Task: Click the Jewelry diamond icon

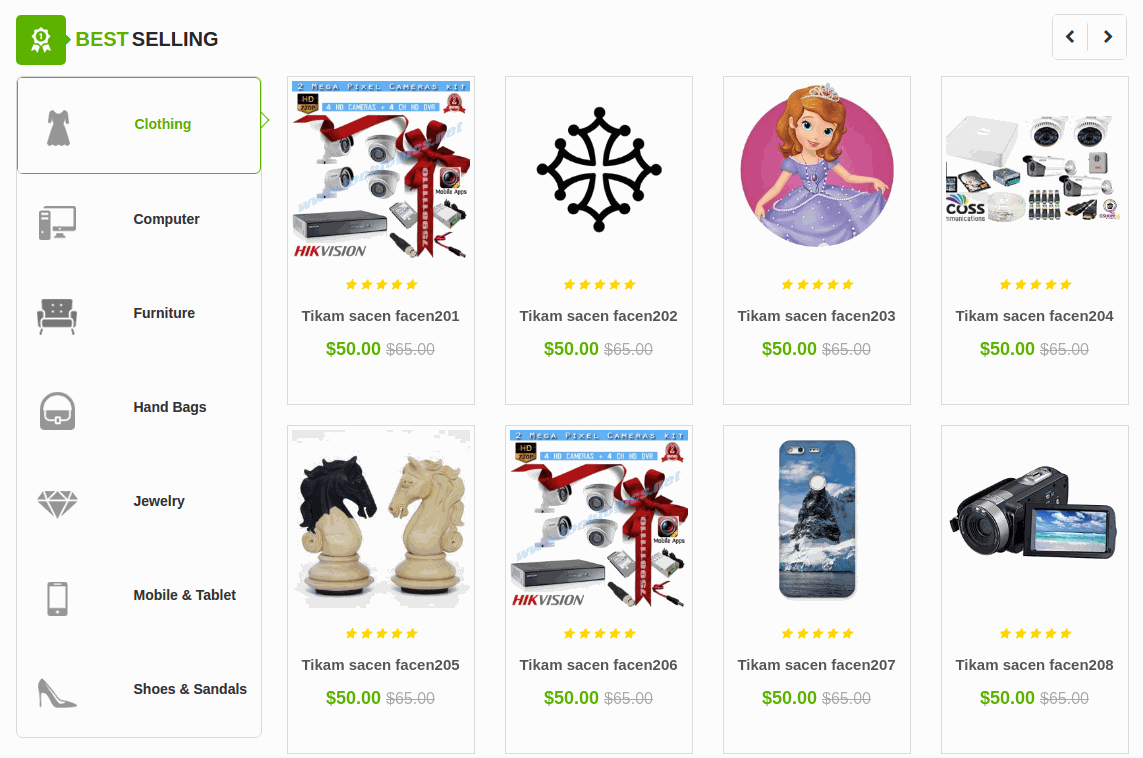Action: point(58,504)
